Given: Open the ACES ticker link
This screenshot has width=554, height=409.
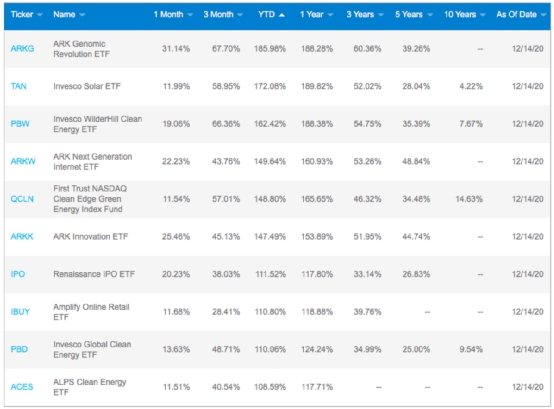Looking at the screenshot, I should [x=22, y=387].
